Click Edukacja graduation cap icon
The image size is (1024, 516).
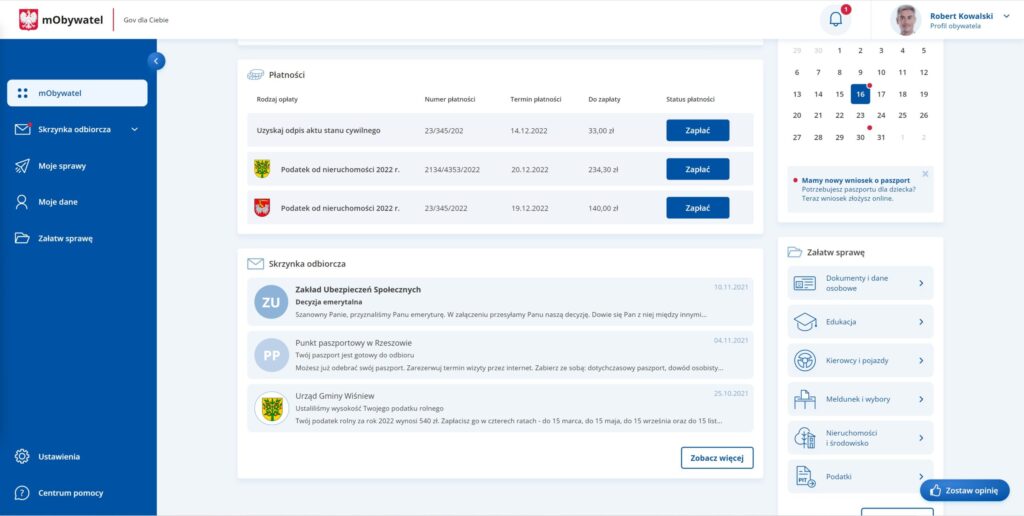click(805, 322)
